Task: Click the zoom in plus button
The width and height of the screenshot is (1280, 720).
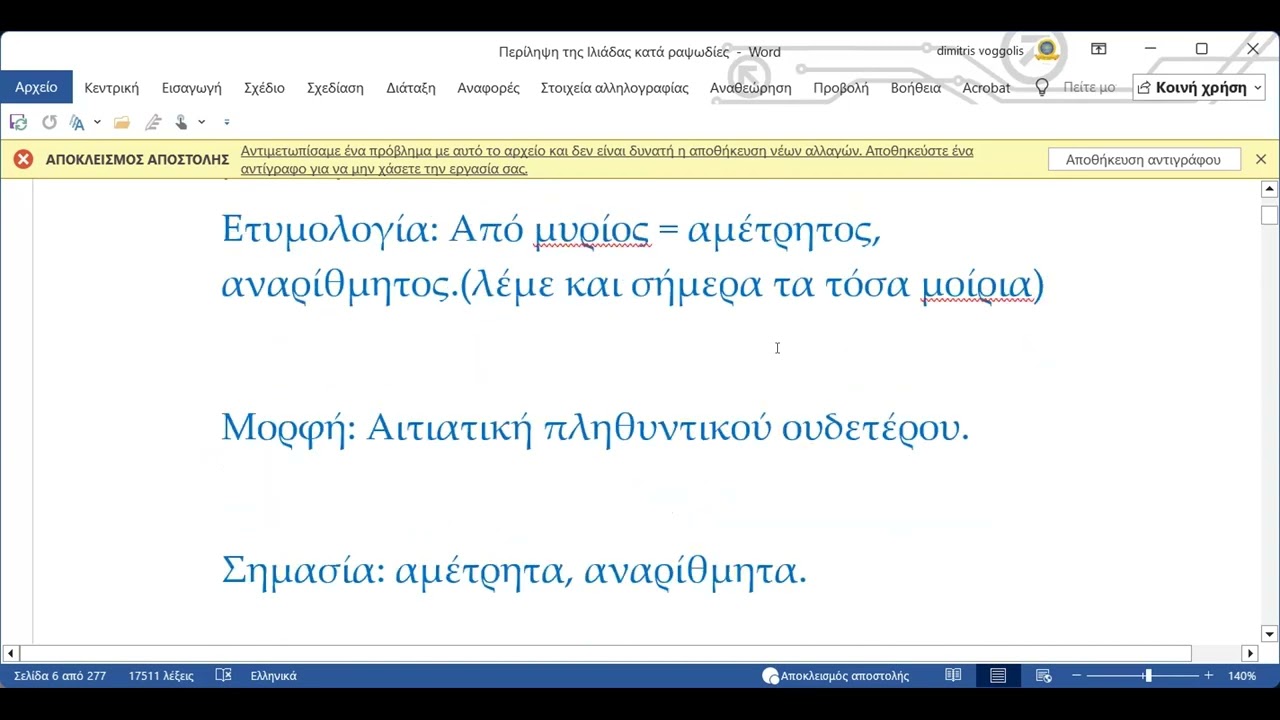Action: coord(1208,676)
